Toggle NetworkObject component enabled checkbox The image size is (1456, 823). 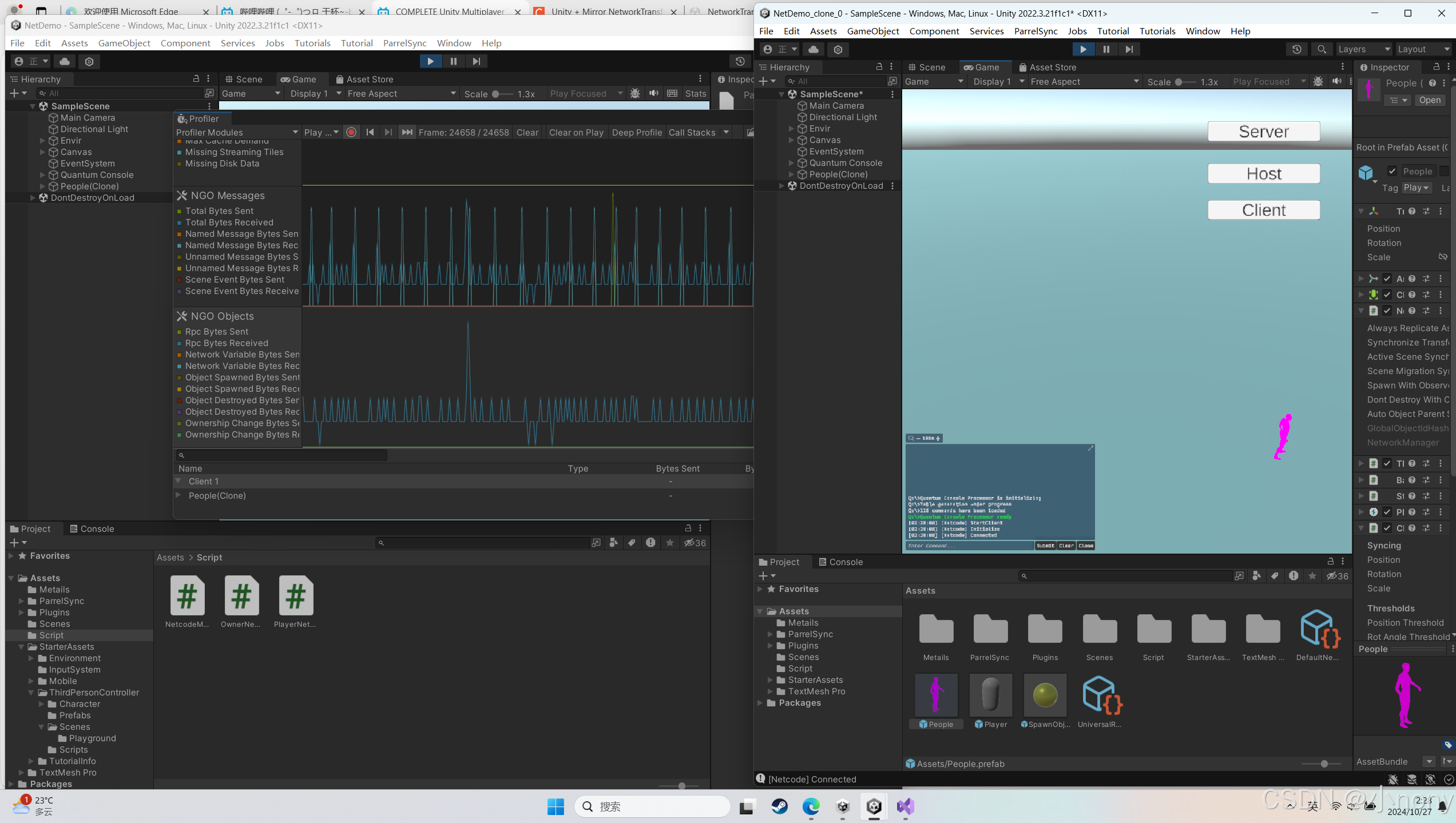pos(1387,311)
